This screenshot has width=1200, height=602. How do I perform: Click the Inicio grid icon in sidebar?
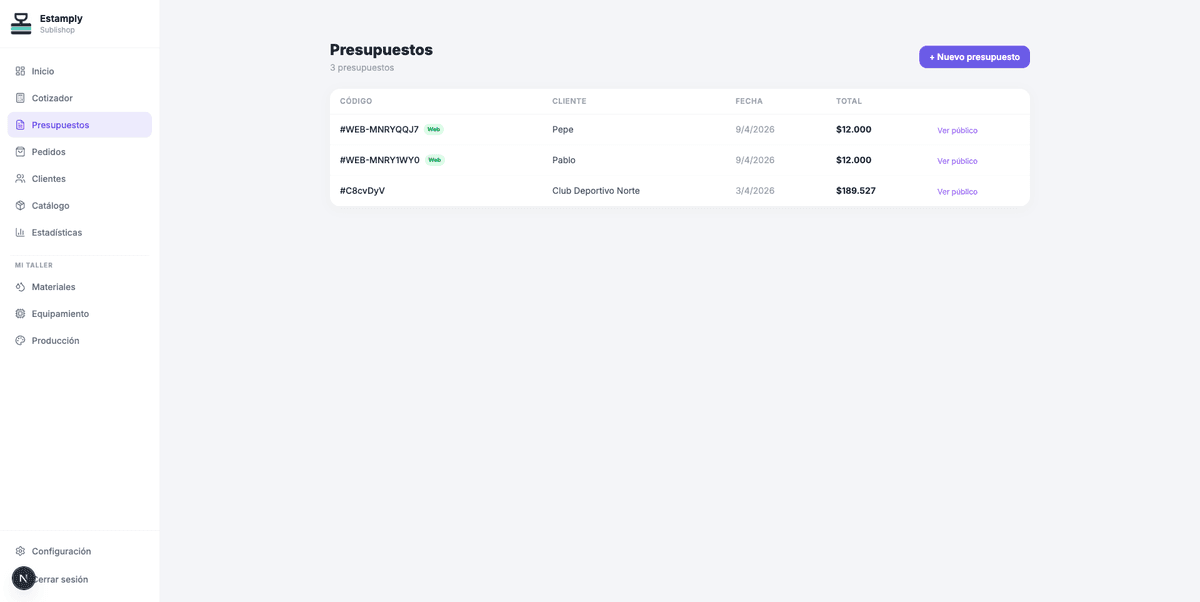click(x=20, y=71)
